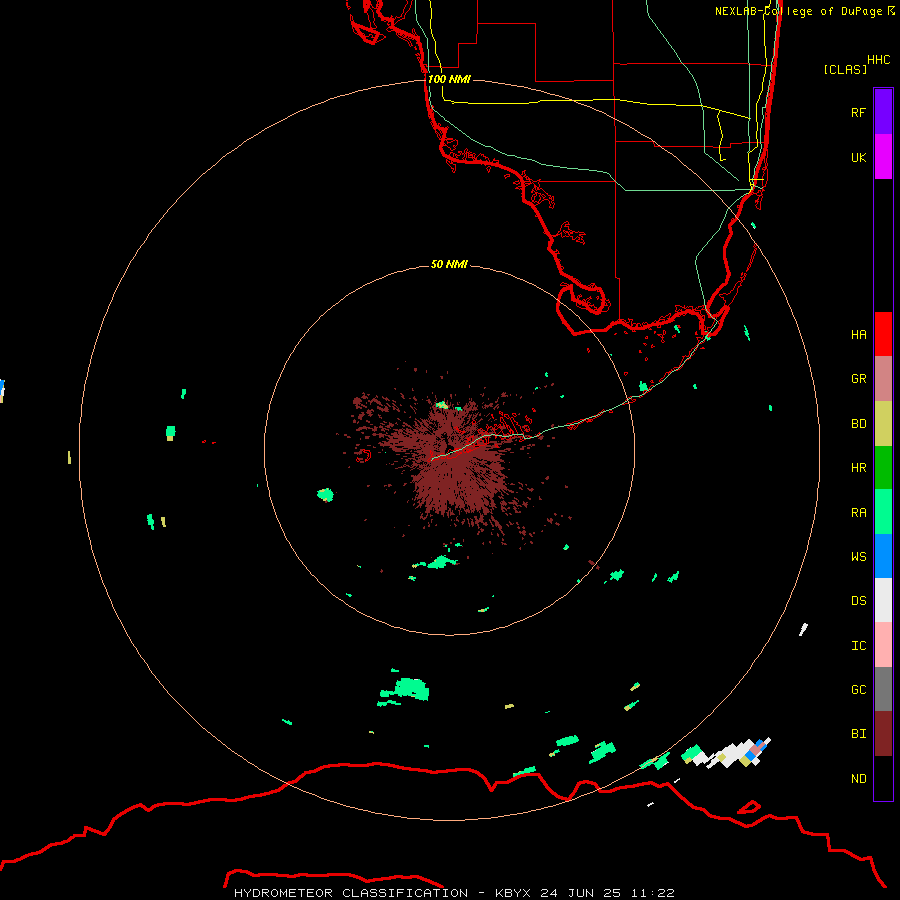Click the HR legend label
Screen dimensions: 900x900
(858, 468)
